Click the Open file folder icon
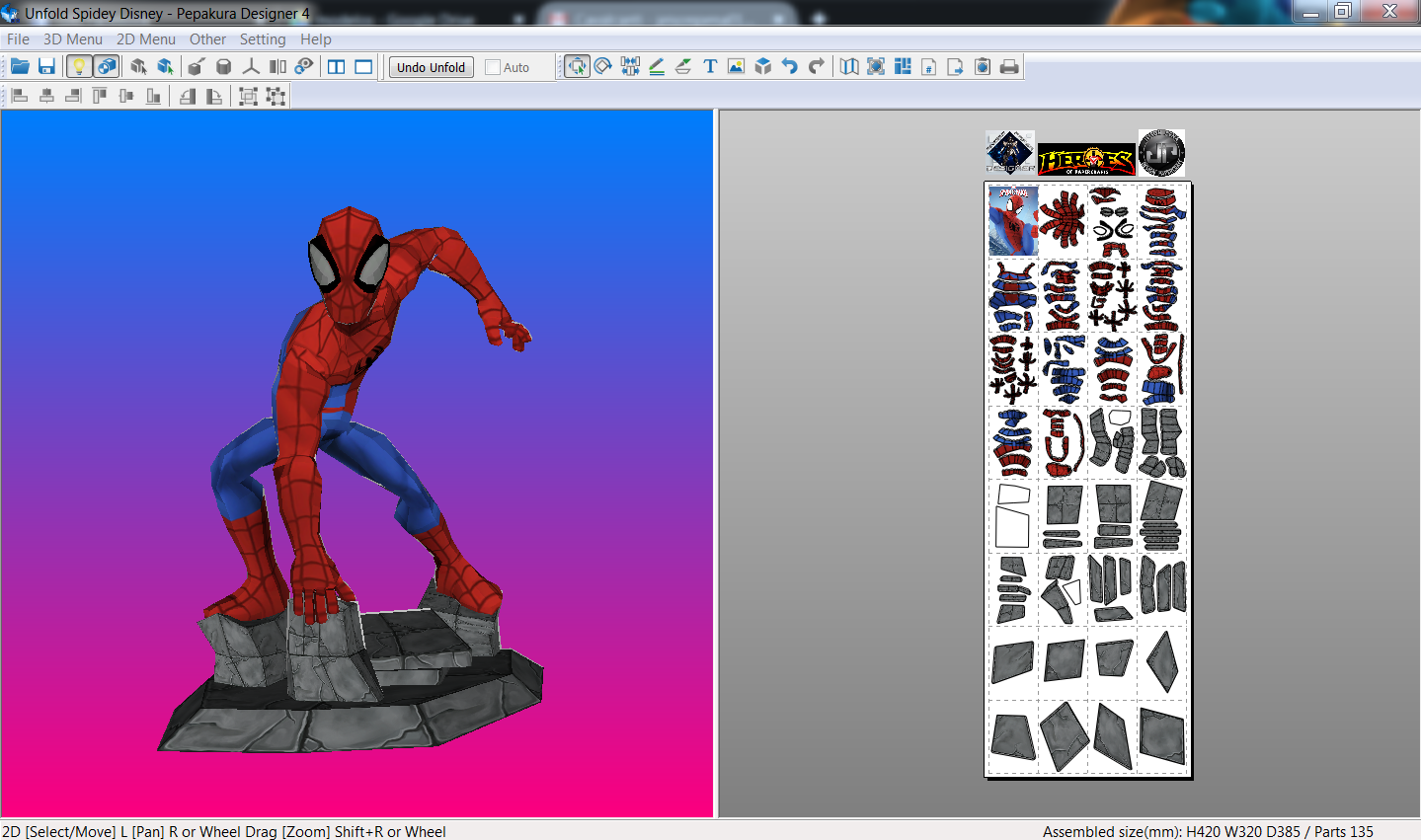Image resolution: width=1421 pixels, height=840 pixels. [20, 67]
